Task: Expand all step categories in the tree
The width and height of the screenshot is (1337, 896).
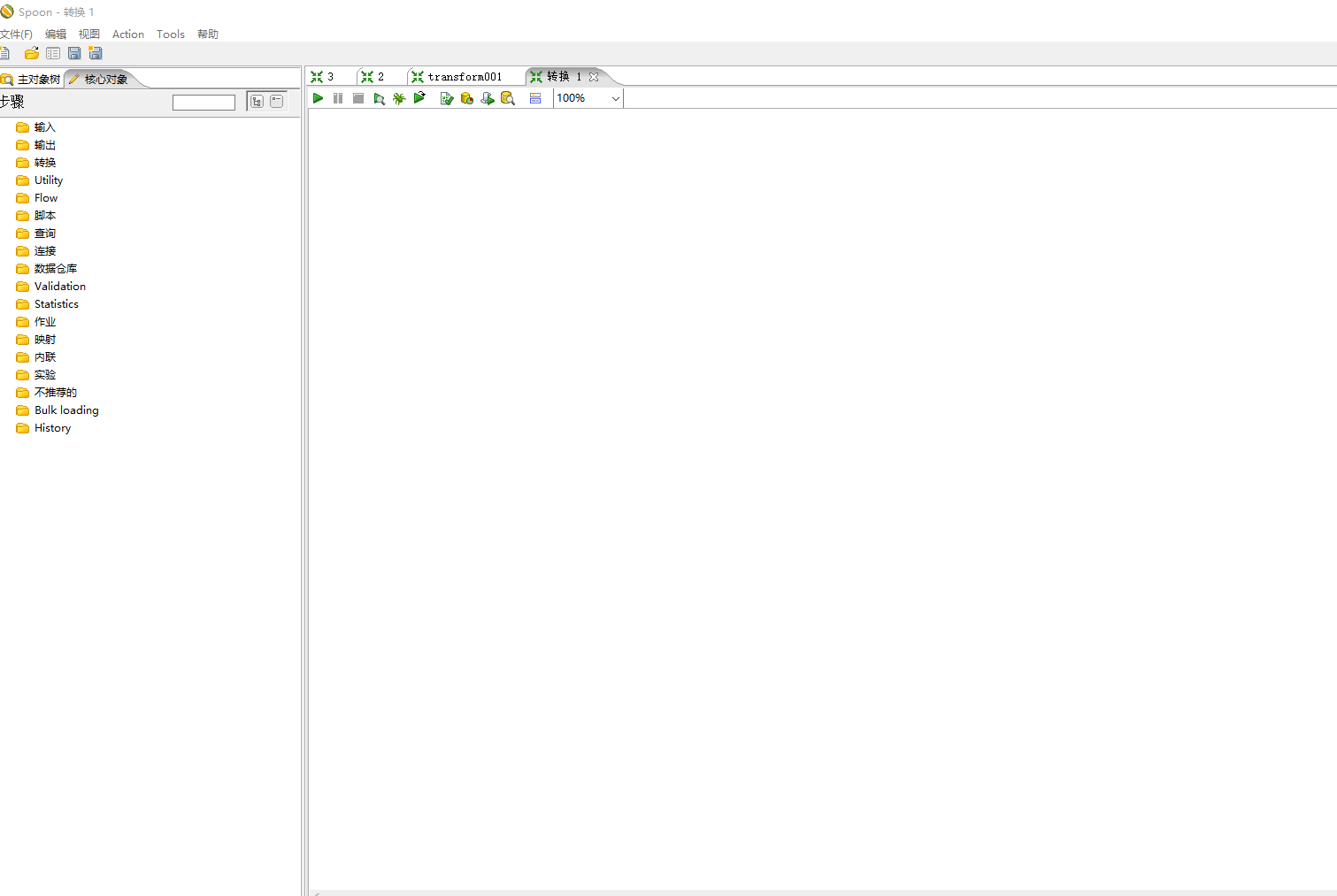Action: tap(257, 102)
